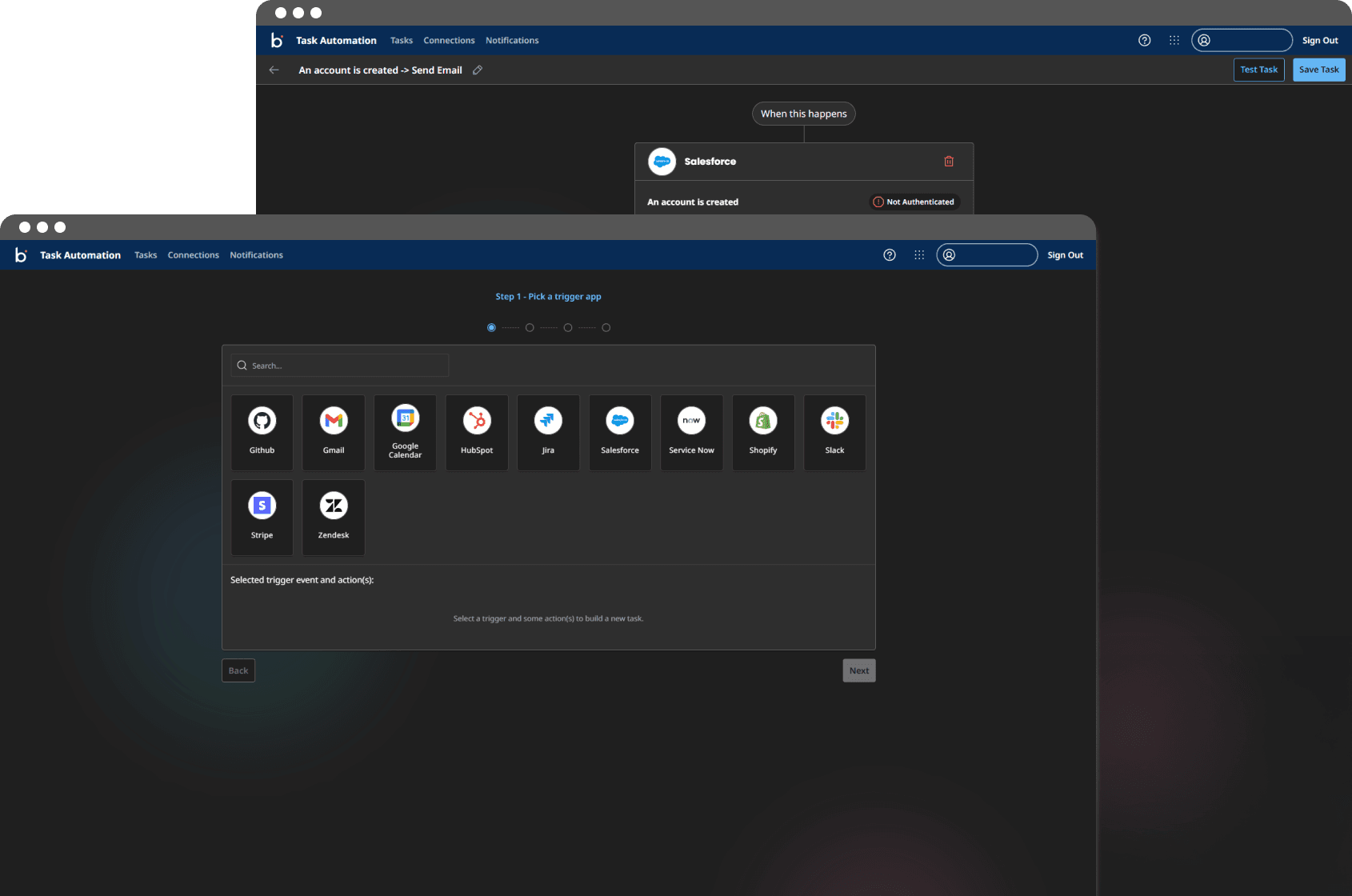Choose the Stripe app tile

tap(262, 517)
